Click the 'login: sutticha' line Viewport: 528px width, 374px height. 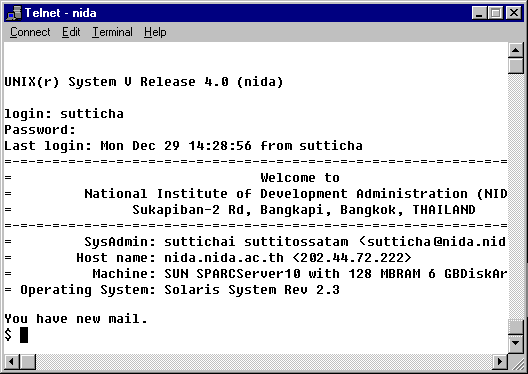tap(64, 114)
